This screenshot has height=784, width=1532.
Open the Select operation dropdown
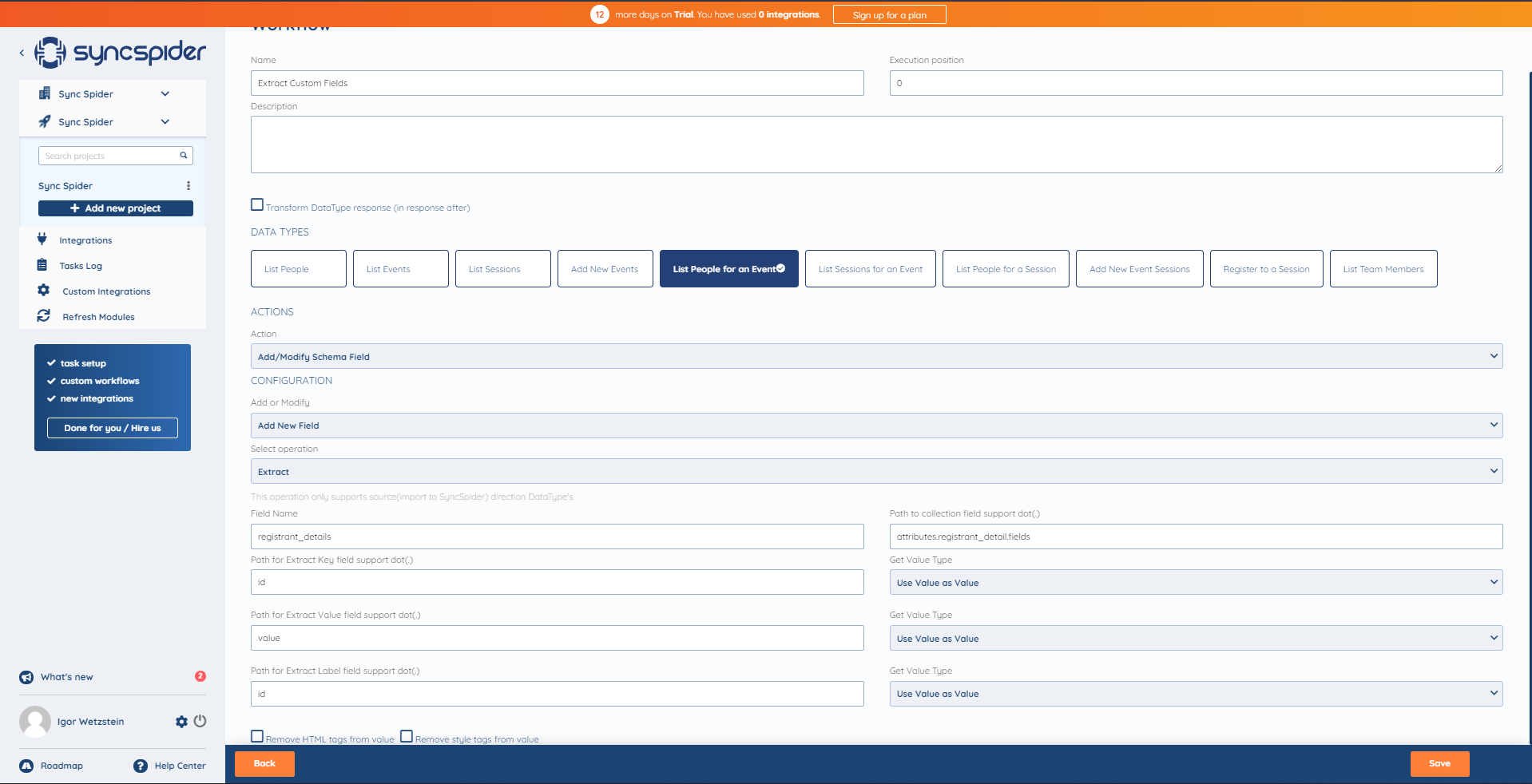pyautogui.click(x=876, y=471)
